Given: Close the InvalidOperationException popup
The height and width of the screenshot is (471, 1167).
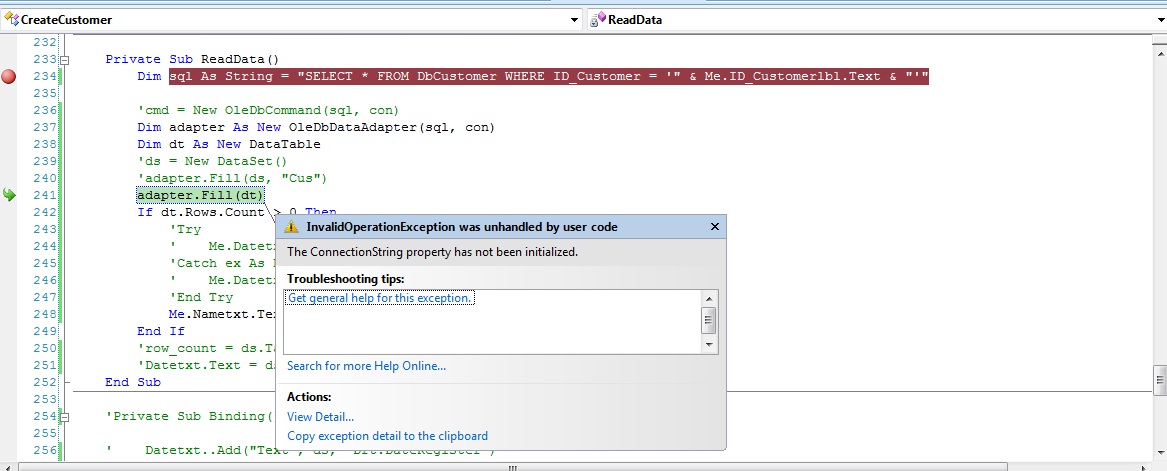Looking at the screenshot, I should point(714,227).
